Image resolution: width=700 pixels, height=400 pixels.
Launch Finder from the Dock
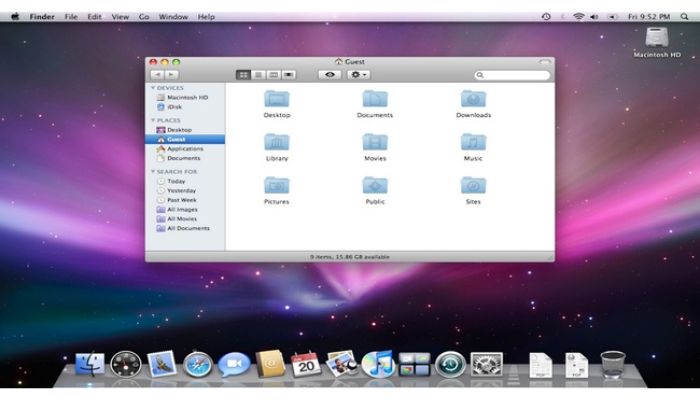90,365
